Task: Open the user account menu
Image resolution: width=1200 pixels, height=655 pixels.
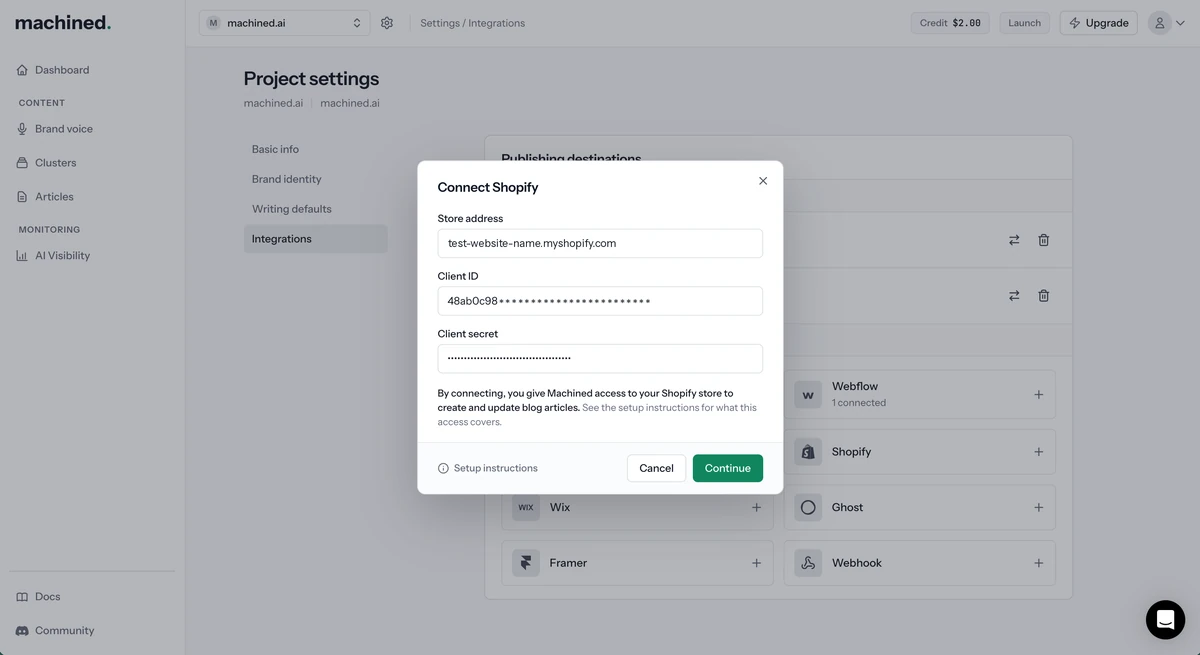Action: (x=1166, y=23)
